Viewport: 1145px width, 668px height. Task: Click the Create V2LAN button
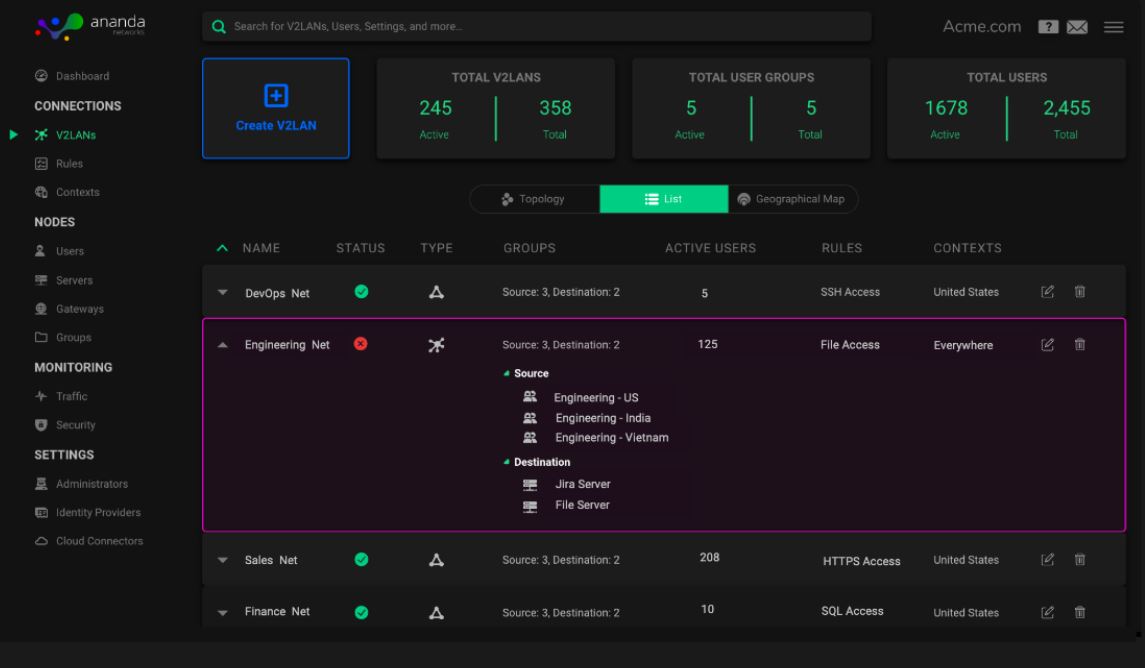[x=276, y=109]
